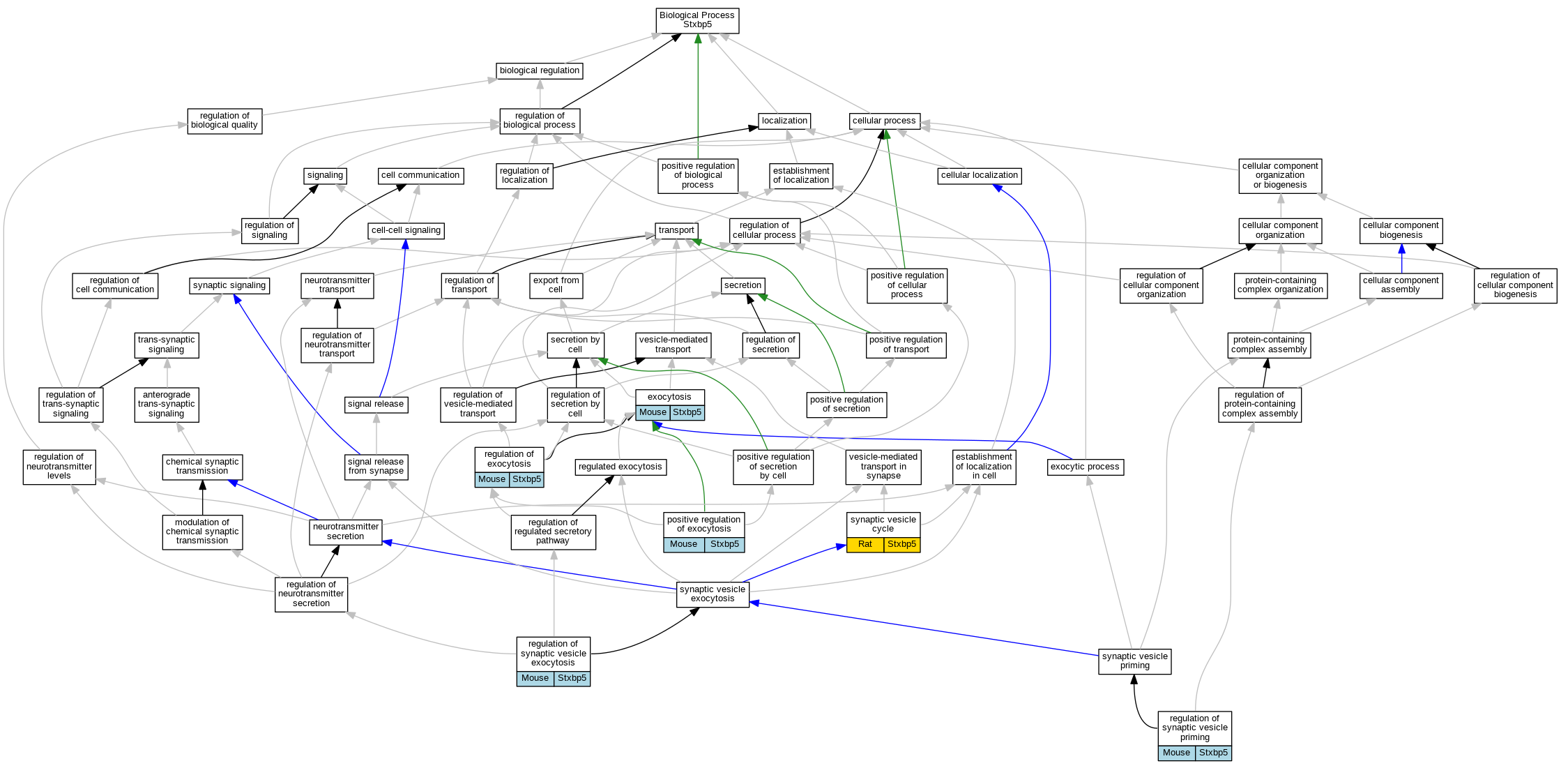Click the Stxbp5 cell under synaptic vesicle cycle

point(901,545)
